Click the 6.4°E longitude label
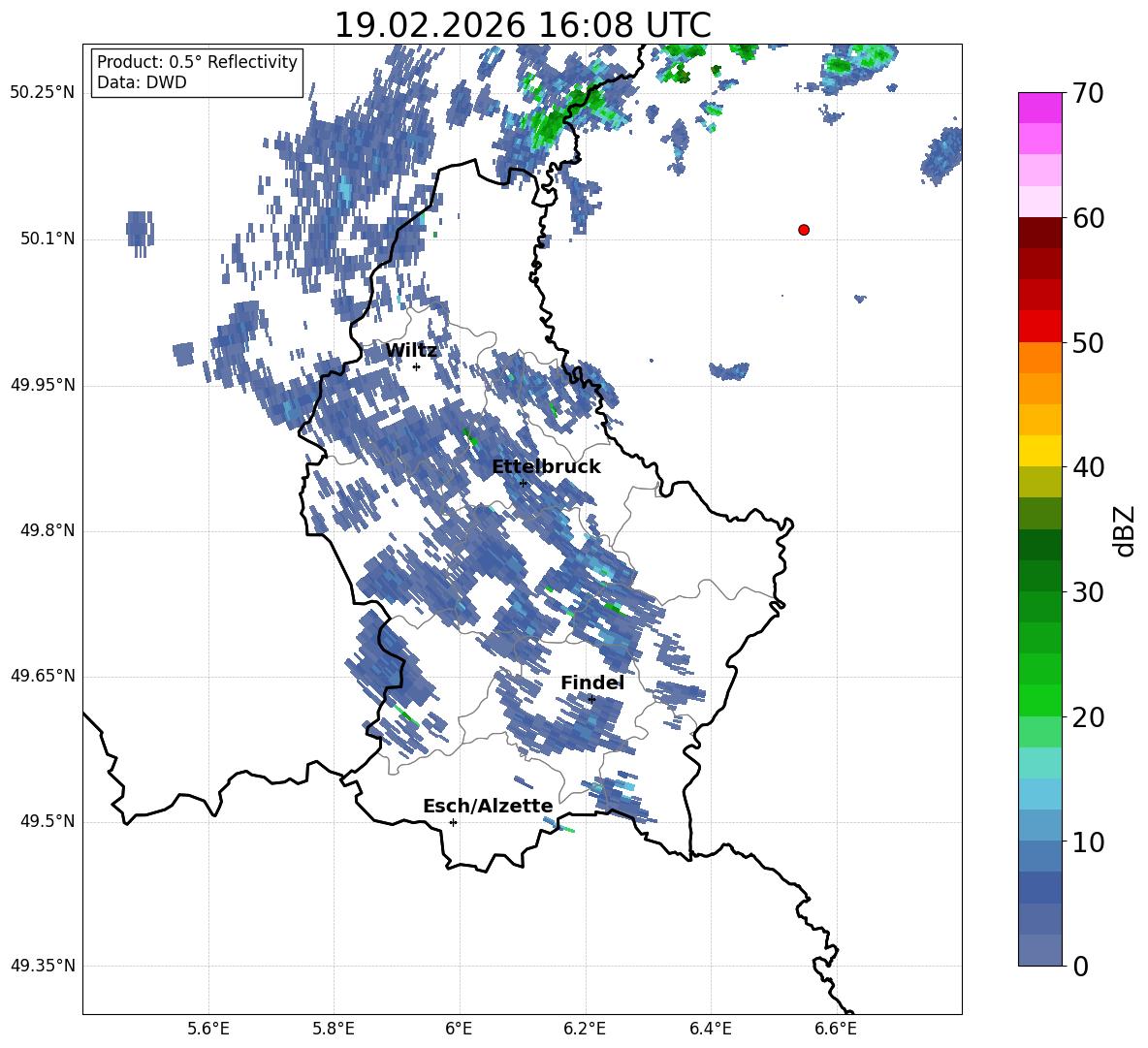1148x1048 pixels. click(710, 1029)
